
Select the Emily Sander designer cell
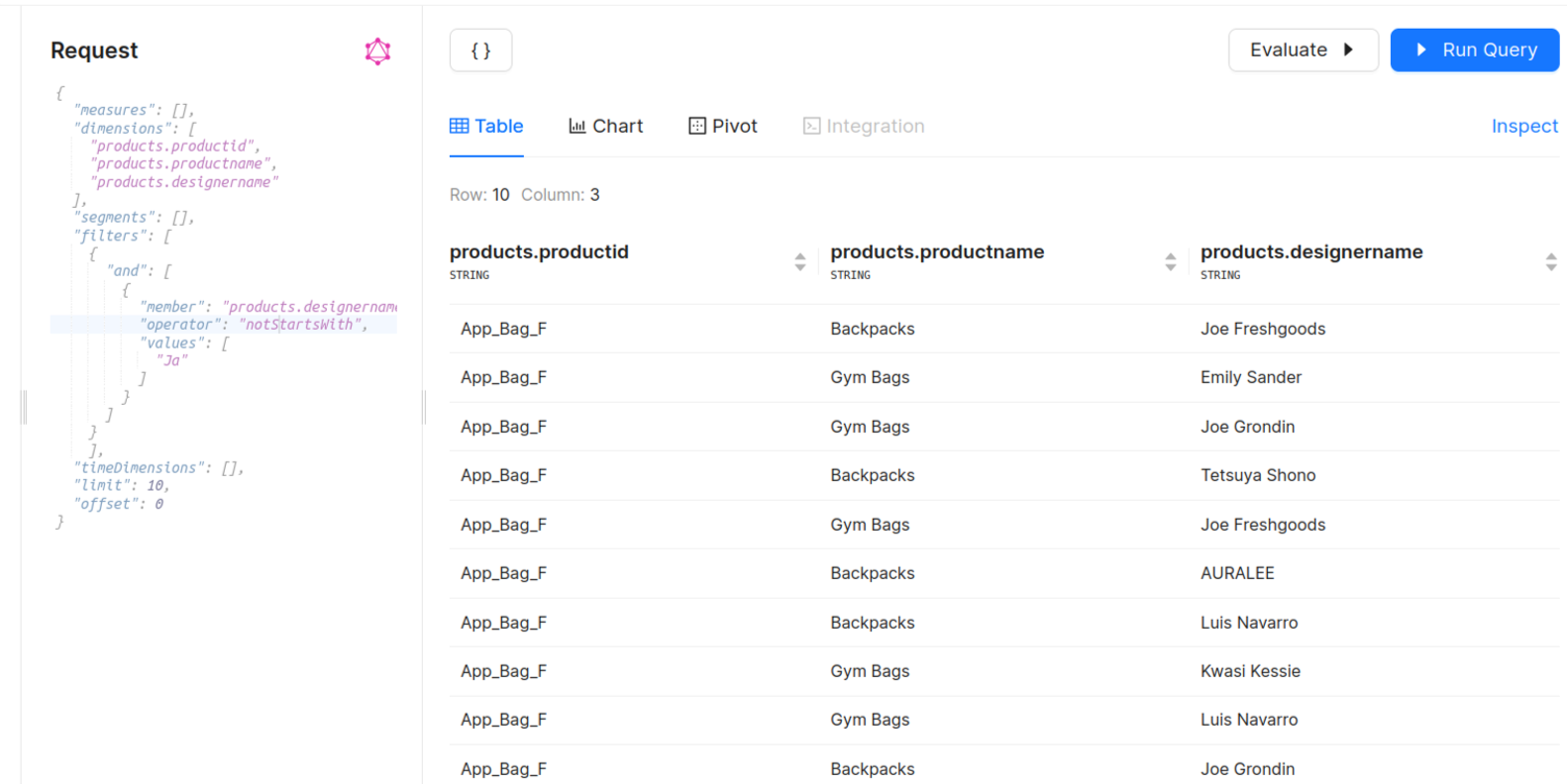pyautogui.click(x=1251, y=377)
